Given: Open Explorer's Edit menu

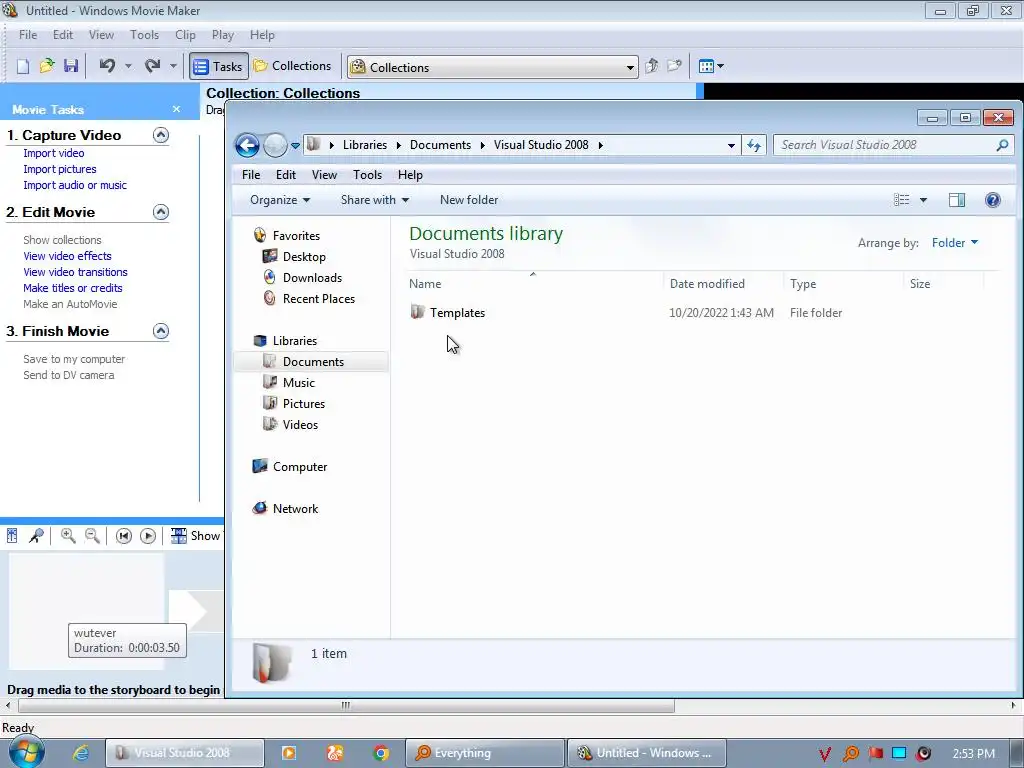Looking at the screenshot, I should (285, 175).
